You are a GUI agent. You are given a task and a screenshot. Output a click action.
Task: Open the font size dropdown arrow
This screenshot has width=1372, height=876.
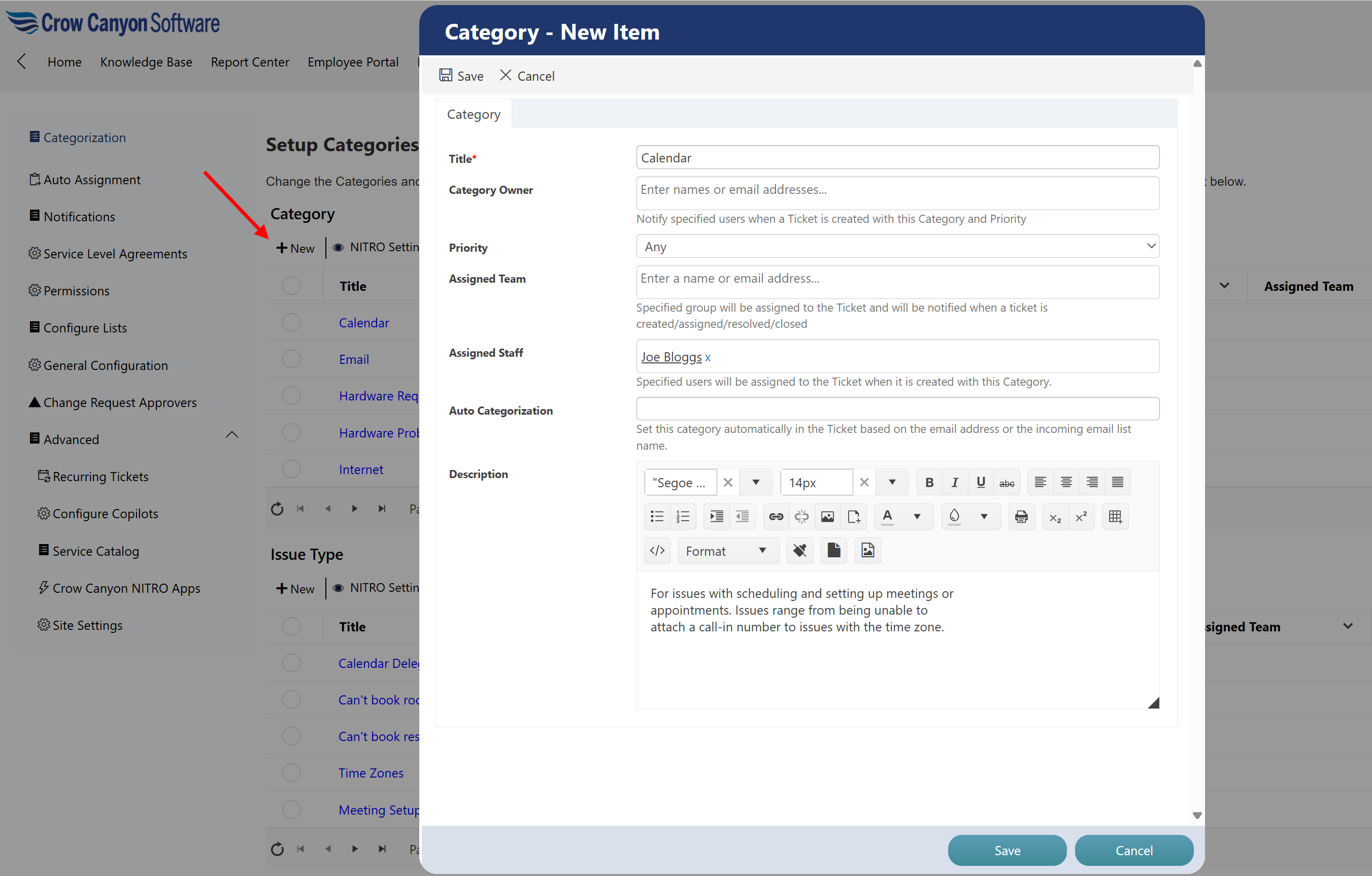pyautogui.click(x=892, y=483)
